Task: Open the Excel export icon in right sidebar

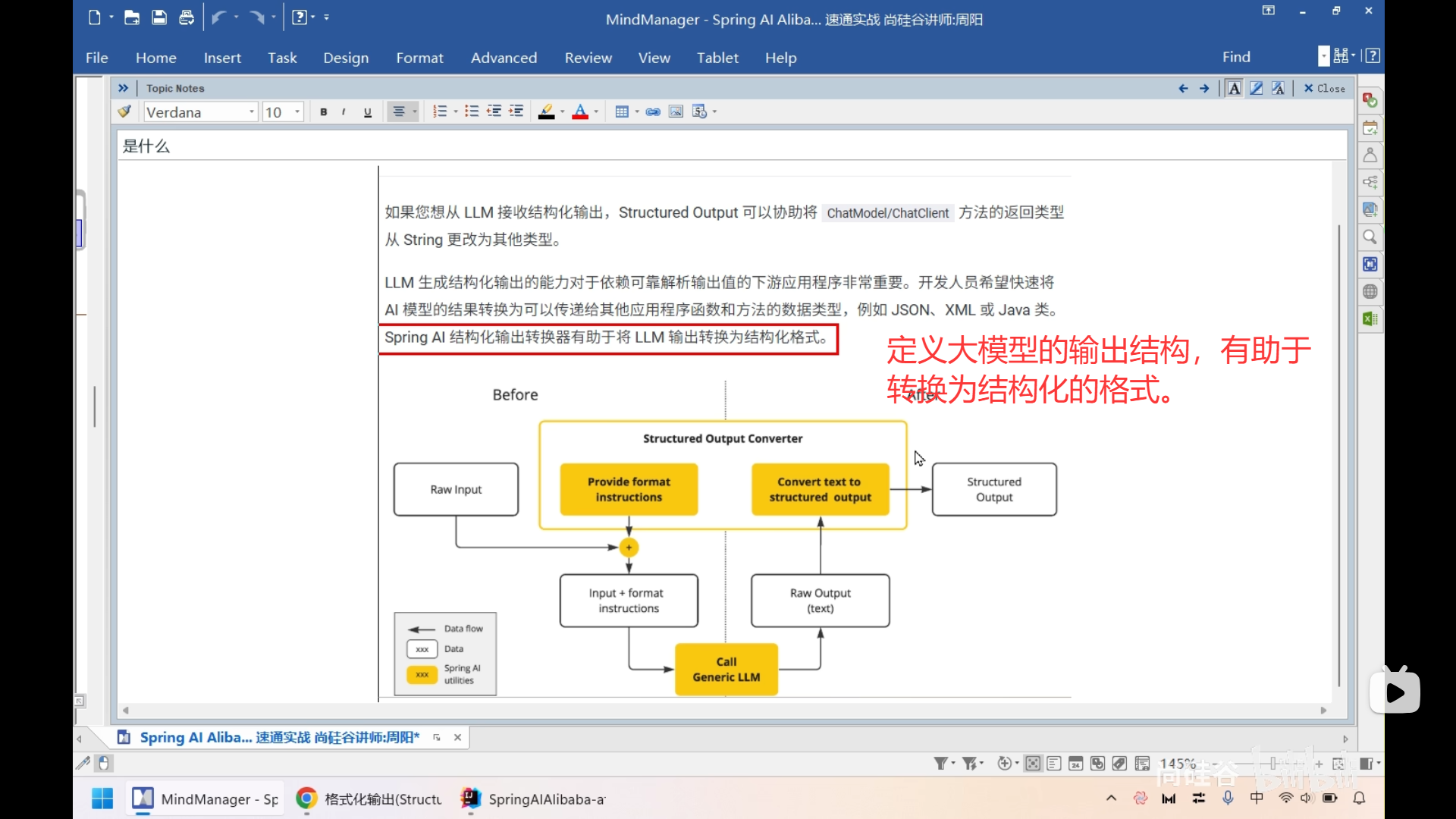Action: click(1370, 318)
